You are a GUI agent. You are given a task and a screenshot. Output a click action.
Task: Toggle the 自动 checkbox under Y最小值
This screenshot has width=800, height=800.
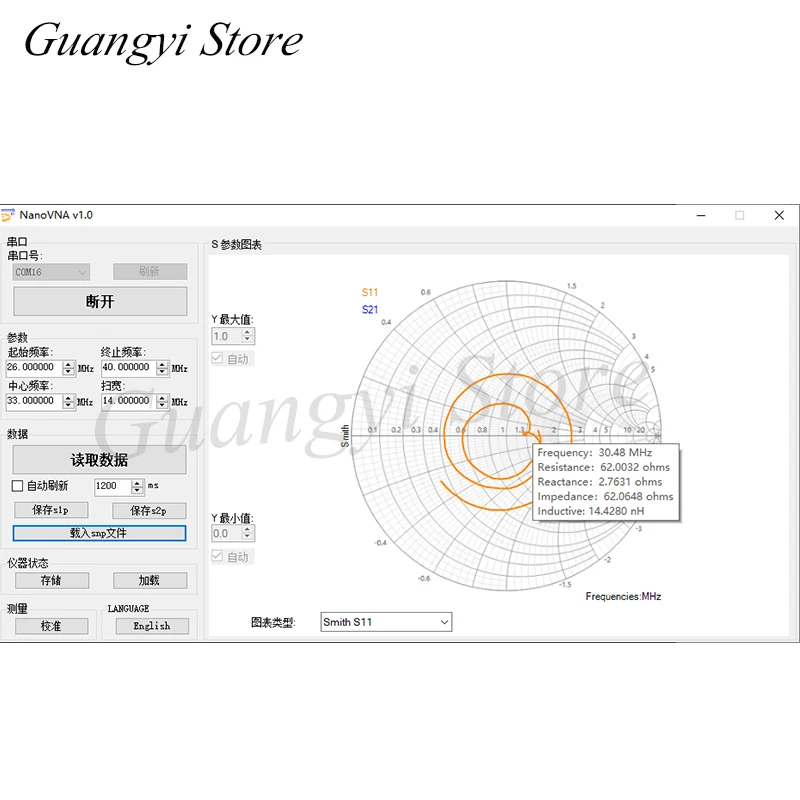(217, 556)
